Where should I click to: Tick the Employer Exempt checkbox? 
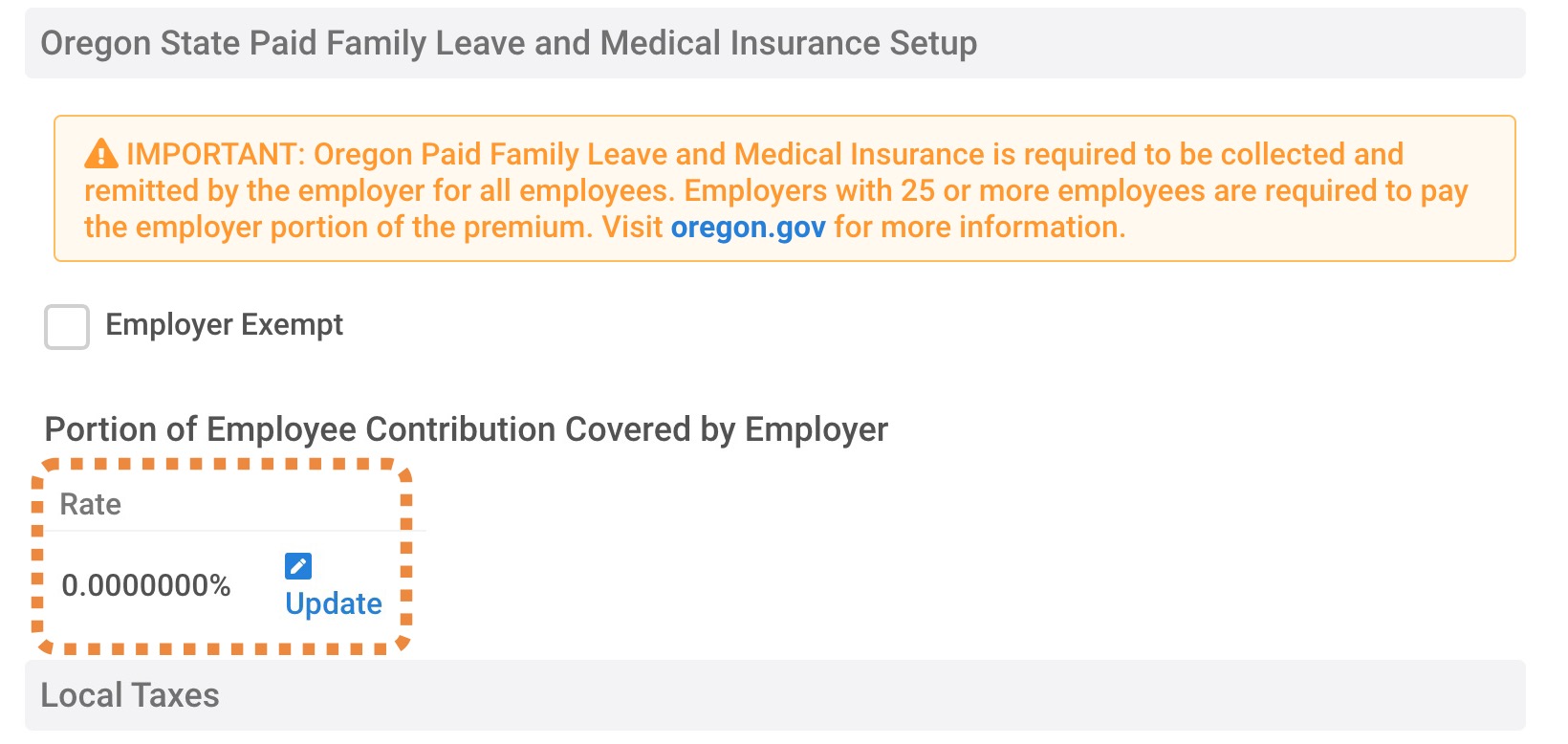pos(67,327)
